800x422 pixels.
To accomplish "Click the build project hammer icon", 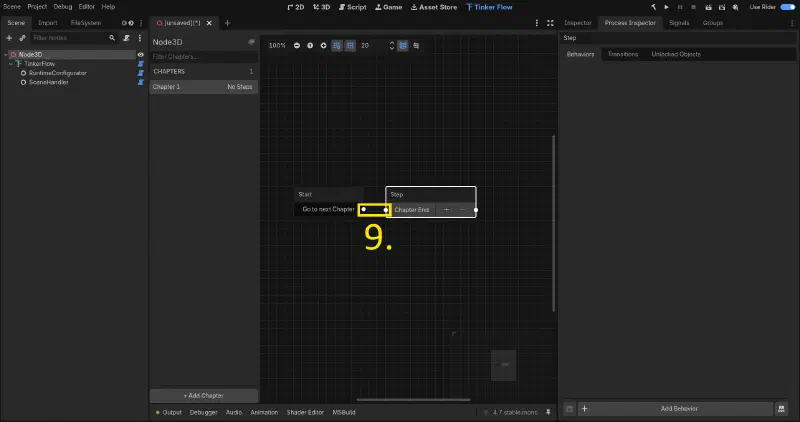I will 654,7.
